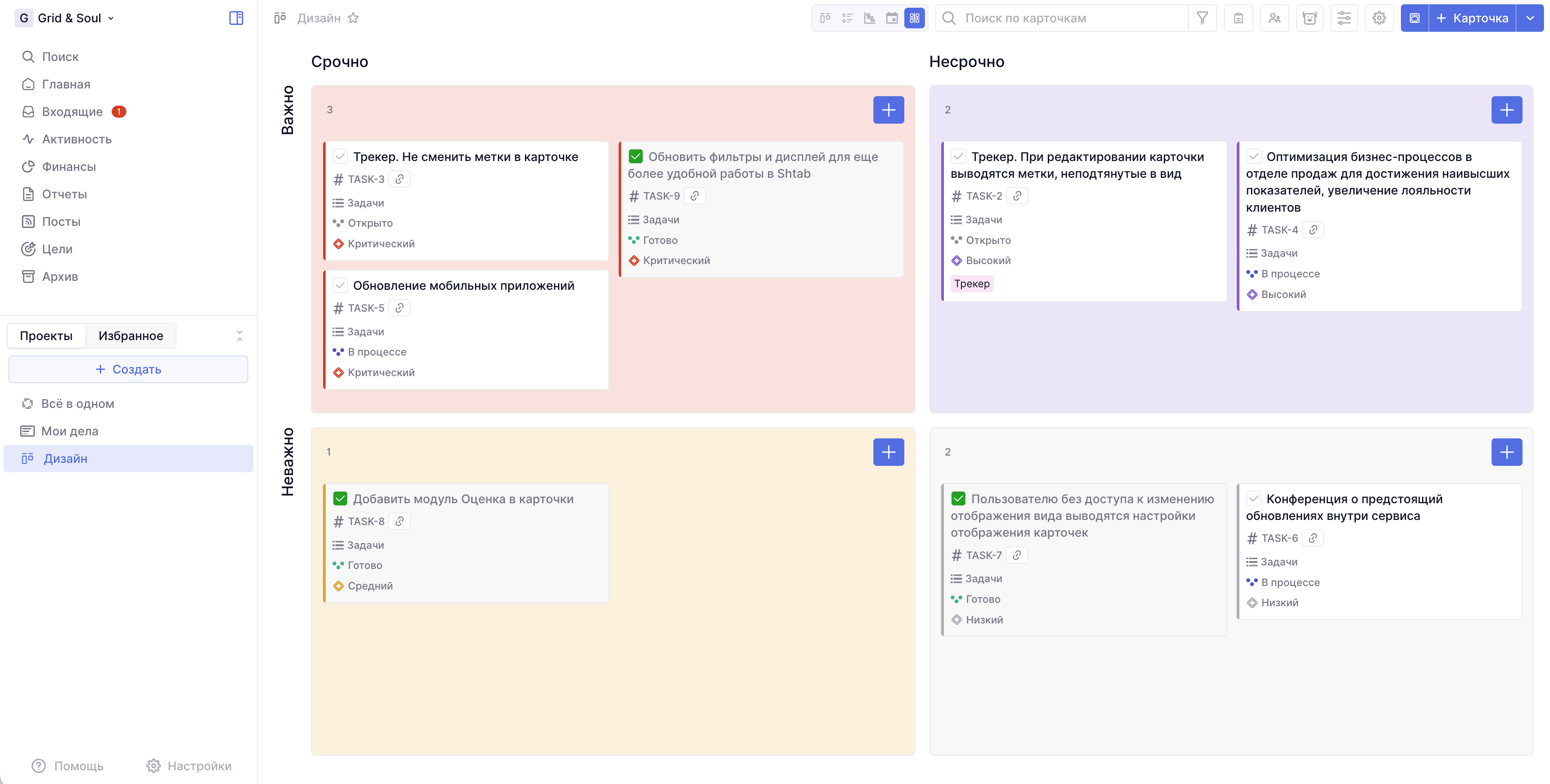Uncheck 'Пользователю без доступа' card
The image size is (1550, 784).
[958, 499]
